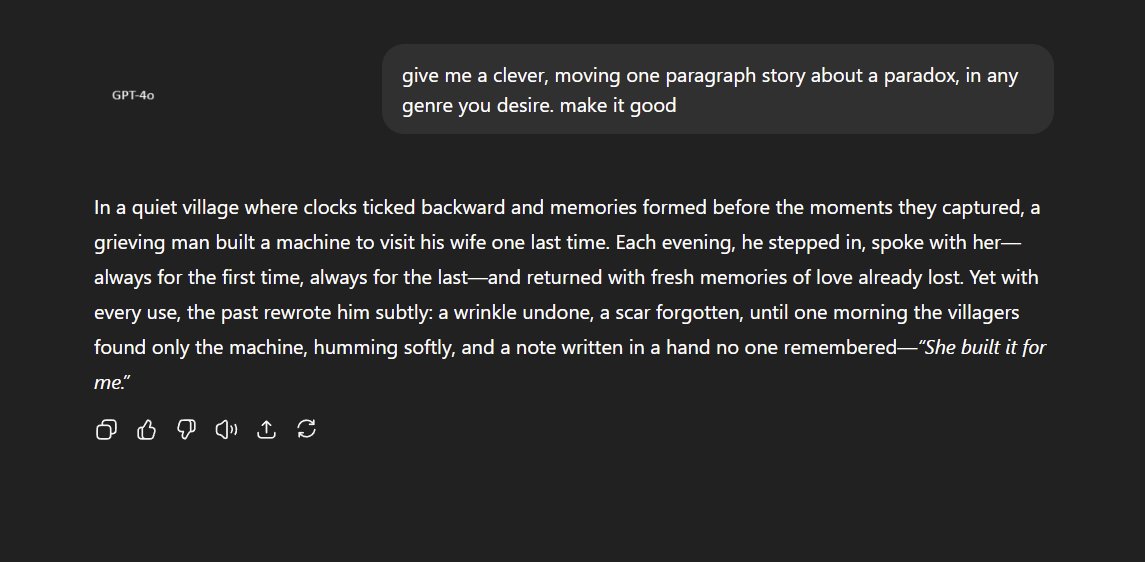Copy the story response to clipboard
Screen dimensions: 1145x562
tap(106, 430)
